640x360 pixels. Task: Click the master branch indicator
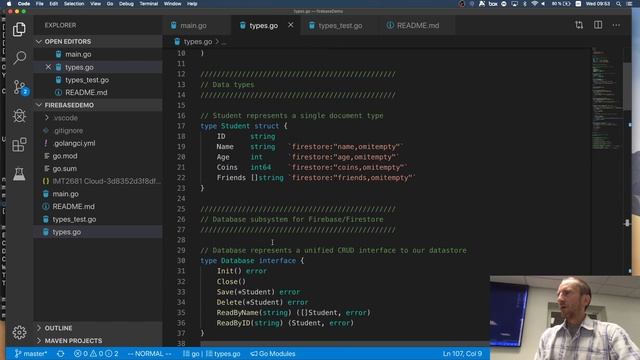tap(31, 353)
